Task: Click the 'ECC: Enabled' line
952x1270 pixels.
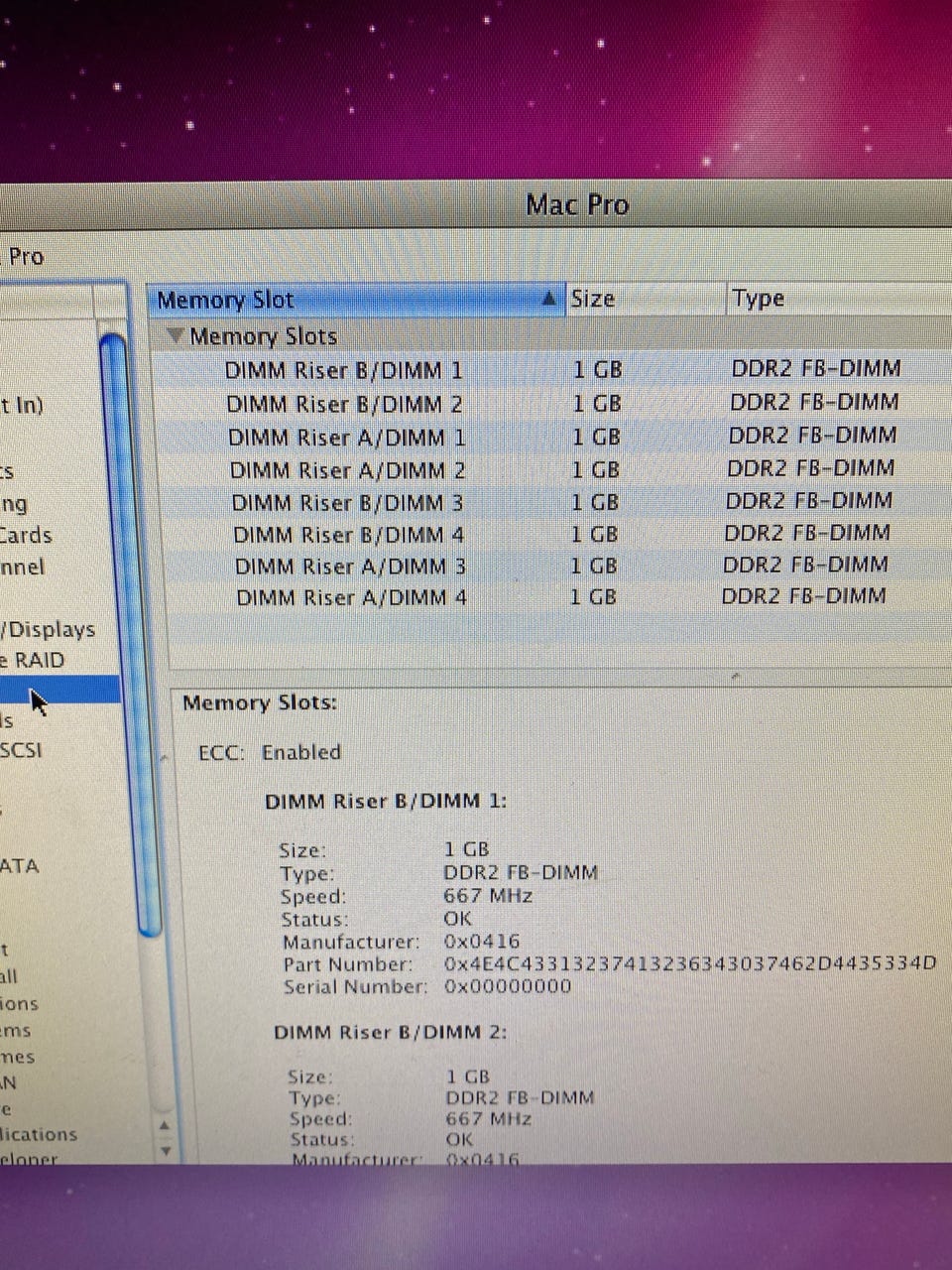Action: pos(270,752)
